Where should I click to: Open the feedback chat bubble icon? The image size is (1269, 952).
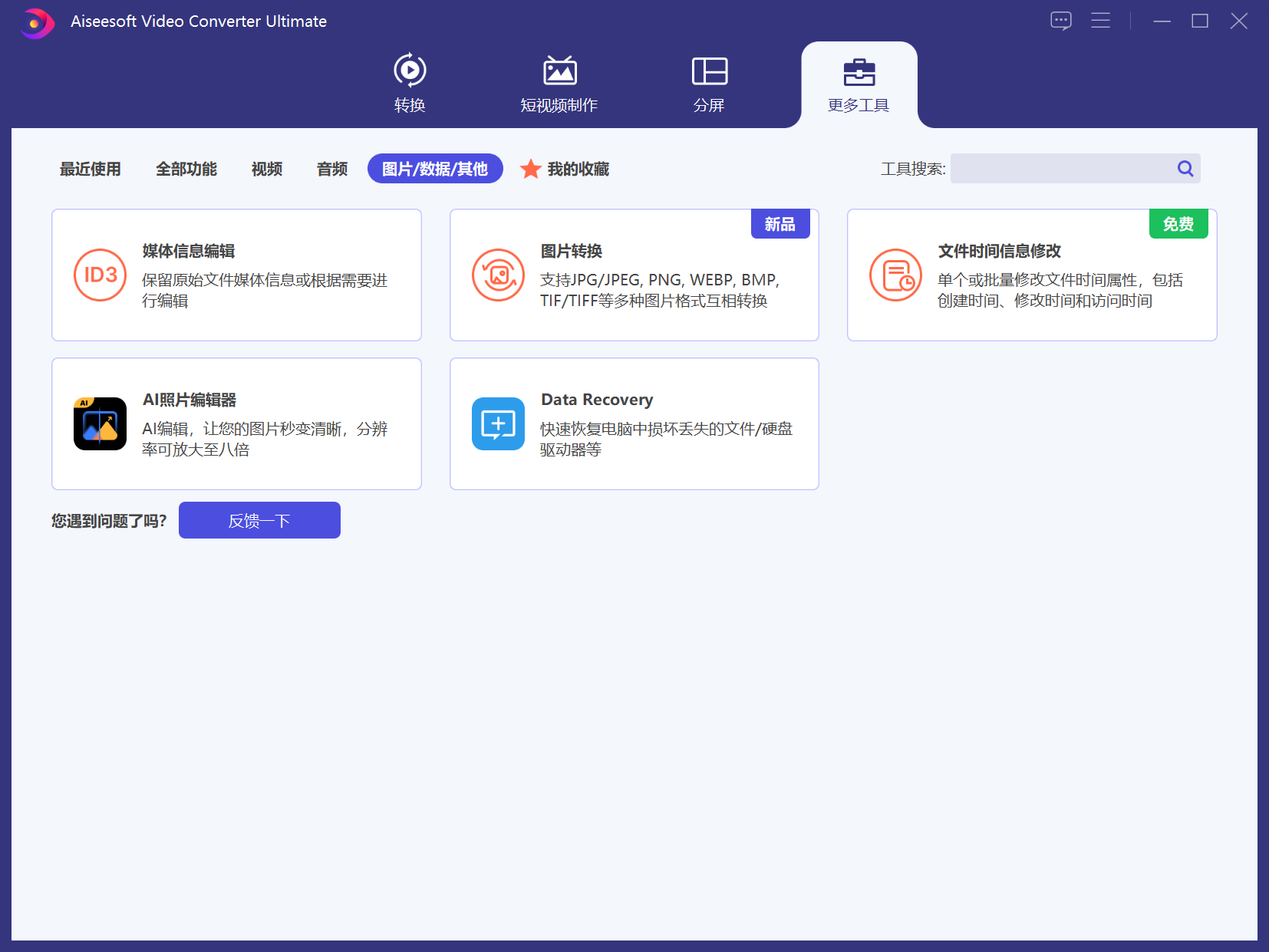[x=1060, y=21]
